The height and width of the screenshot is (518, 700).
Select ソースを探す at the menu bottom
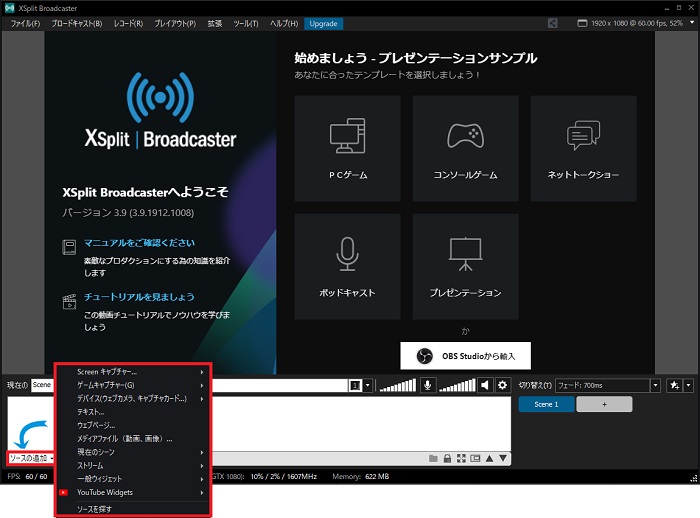pos(133,509)
